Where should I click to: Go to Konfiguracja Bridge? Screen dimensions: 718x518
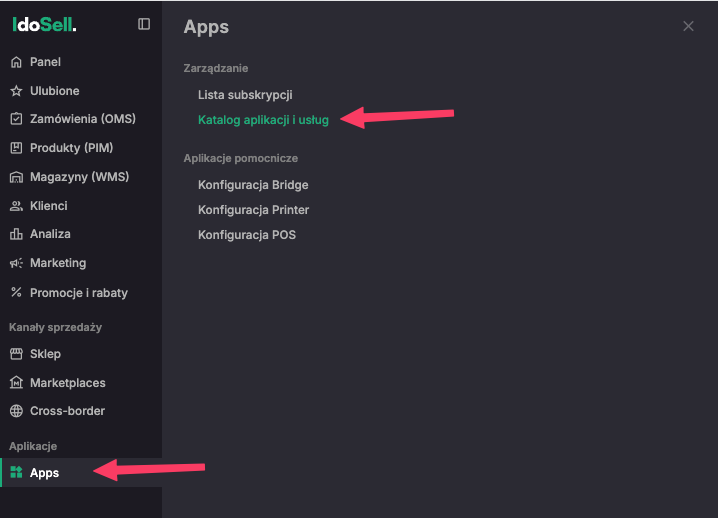pos(253,185)
